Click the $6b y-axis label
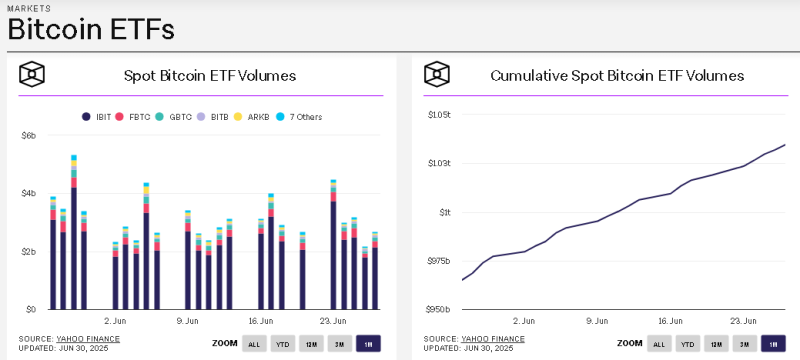The height and width of the screenshot is (360, 800). tap(28, 135)
